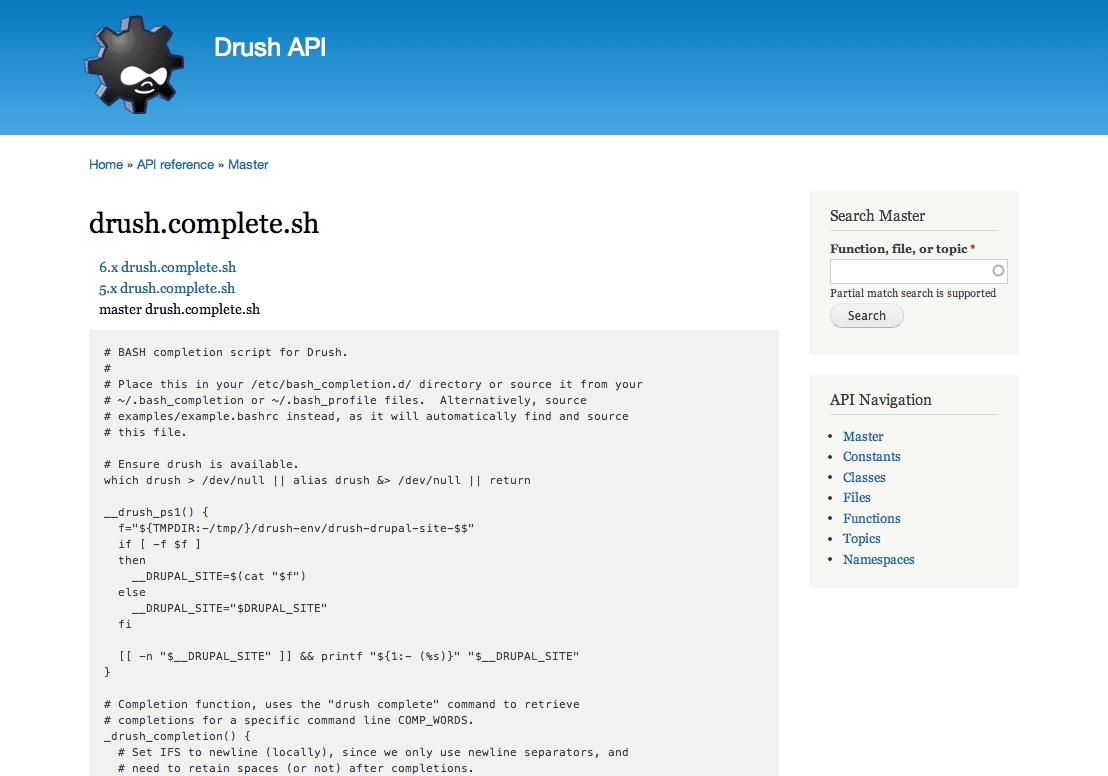1108x776 pixels.
Task: Click the '_drush_completion() {' line
Action: (177, 736)
